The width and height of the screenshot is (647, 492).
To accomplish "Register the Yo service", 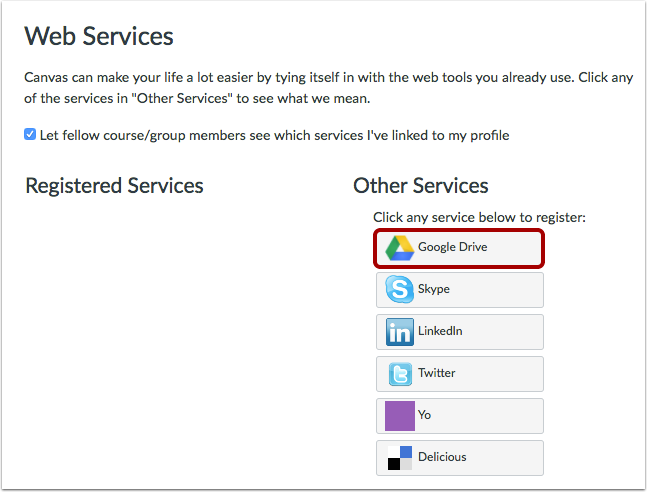I will click(x=460, y=416).
